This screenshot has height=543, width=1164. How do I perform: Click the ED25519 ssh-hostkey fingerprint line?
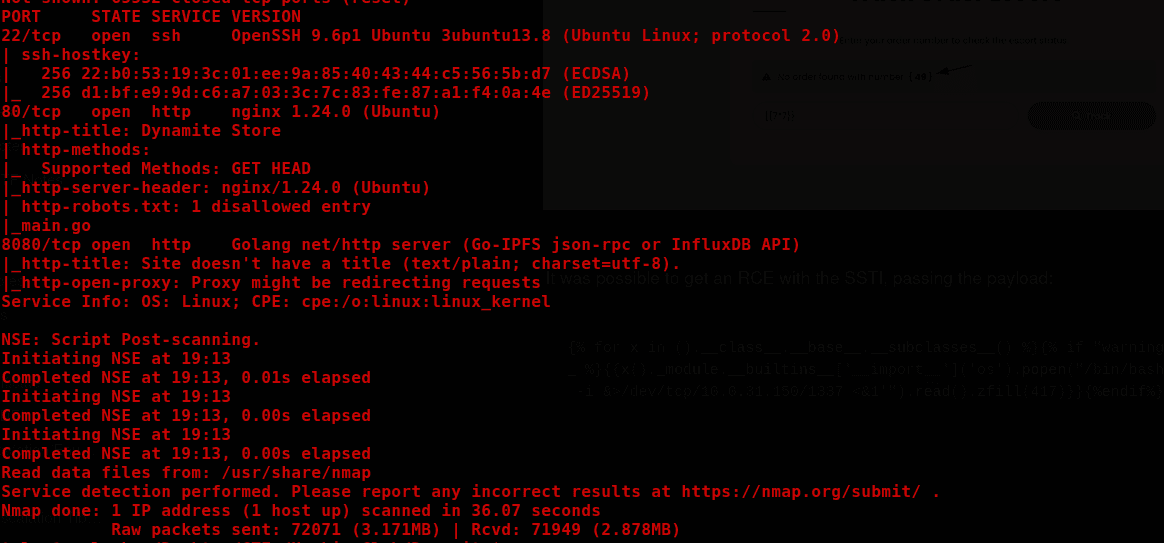[326, 93]
